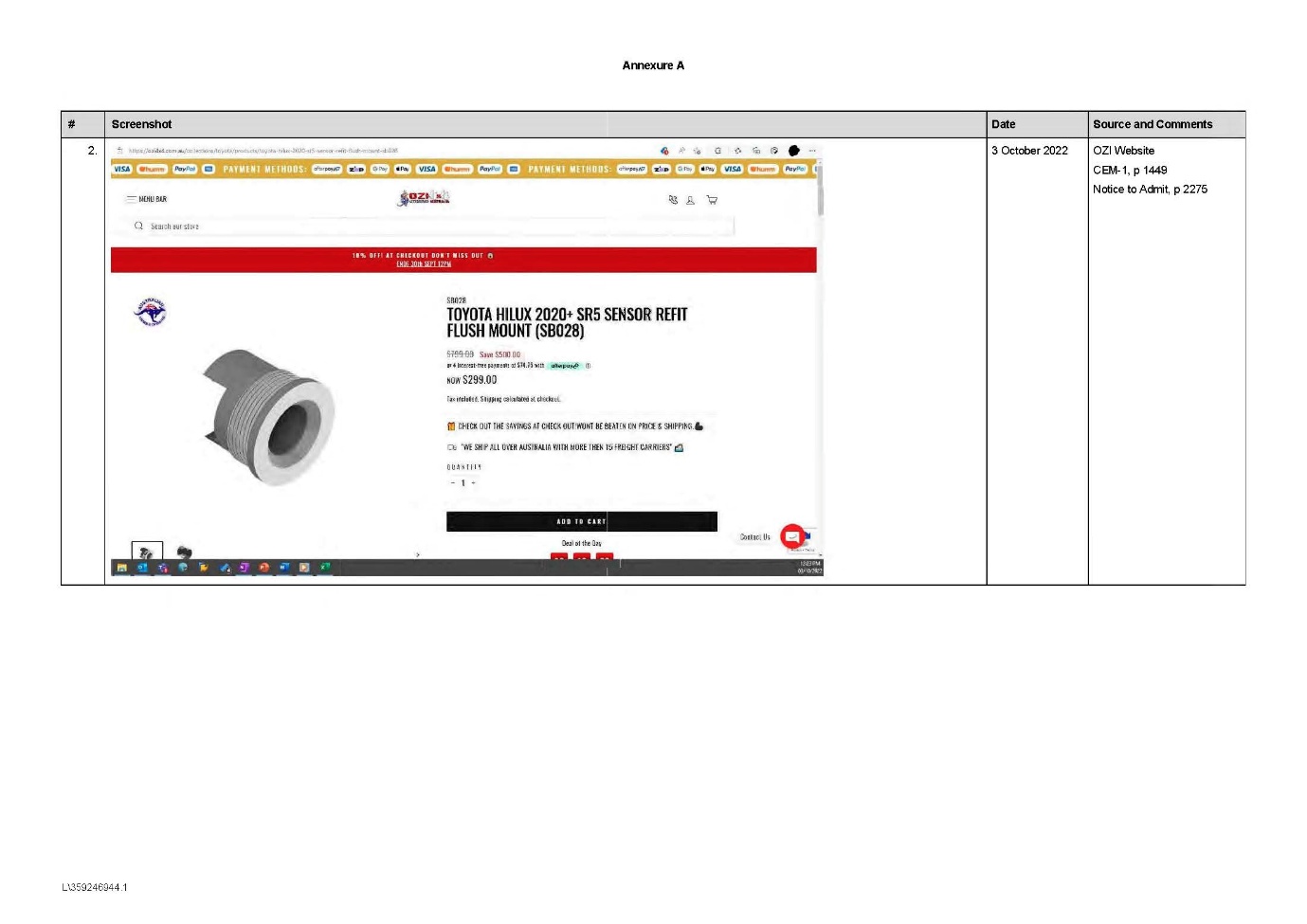
Task: Click the main sensor product image
Action: pos(268,417)
